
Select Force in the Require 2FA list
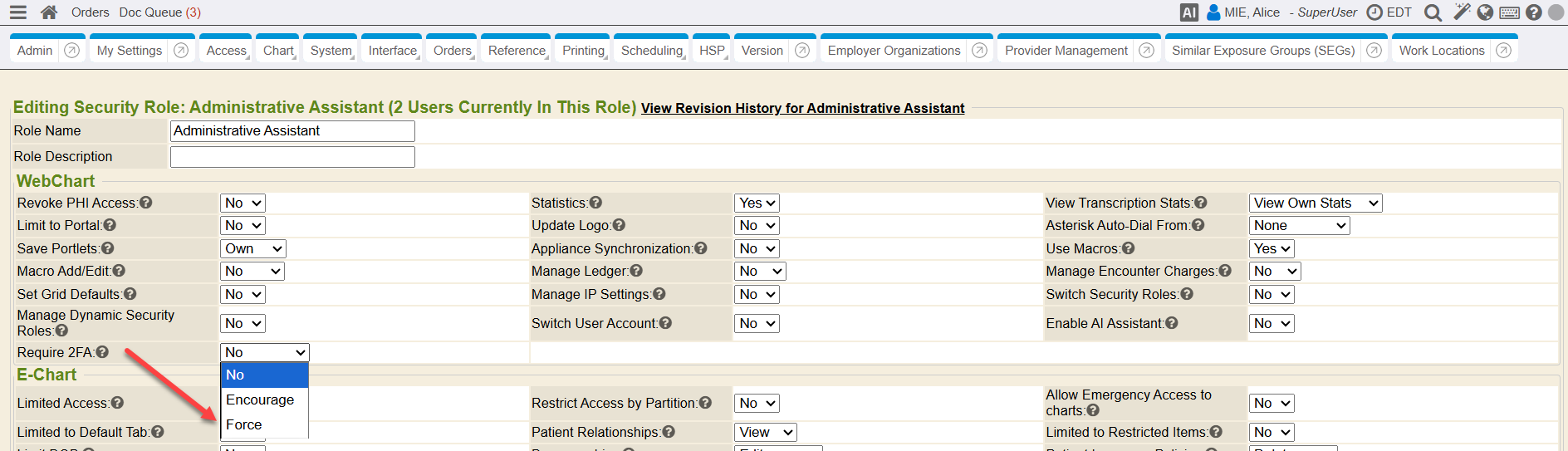tap(244, 424)
